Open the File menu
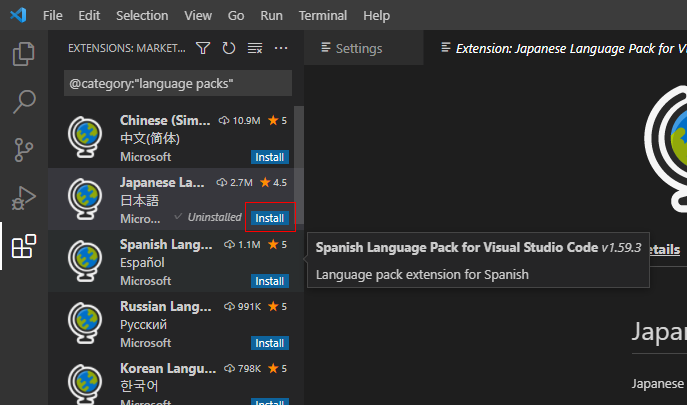 (53, 15)
